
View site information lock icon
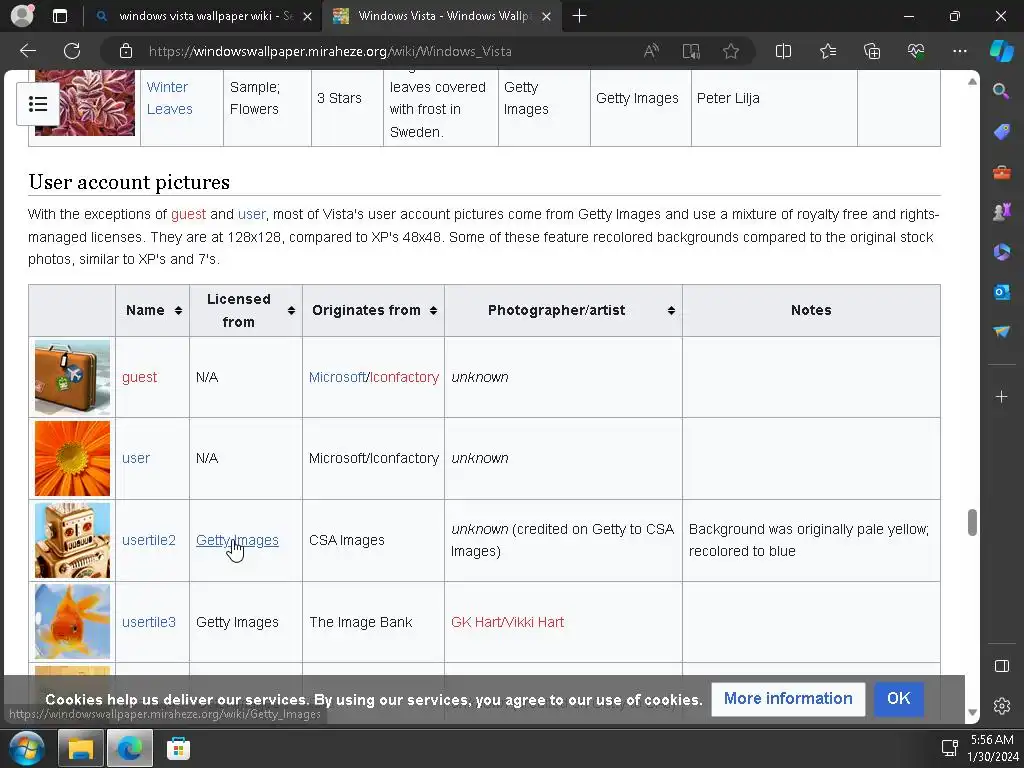coord(126,52)
